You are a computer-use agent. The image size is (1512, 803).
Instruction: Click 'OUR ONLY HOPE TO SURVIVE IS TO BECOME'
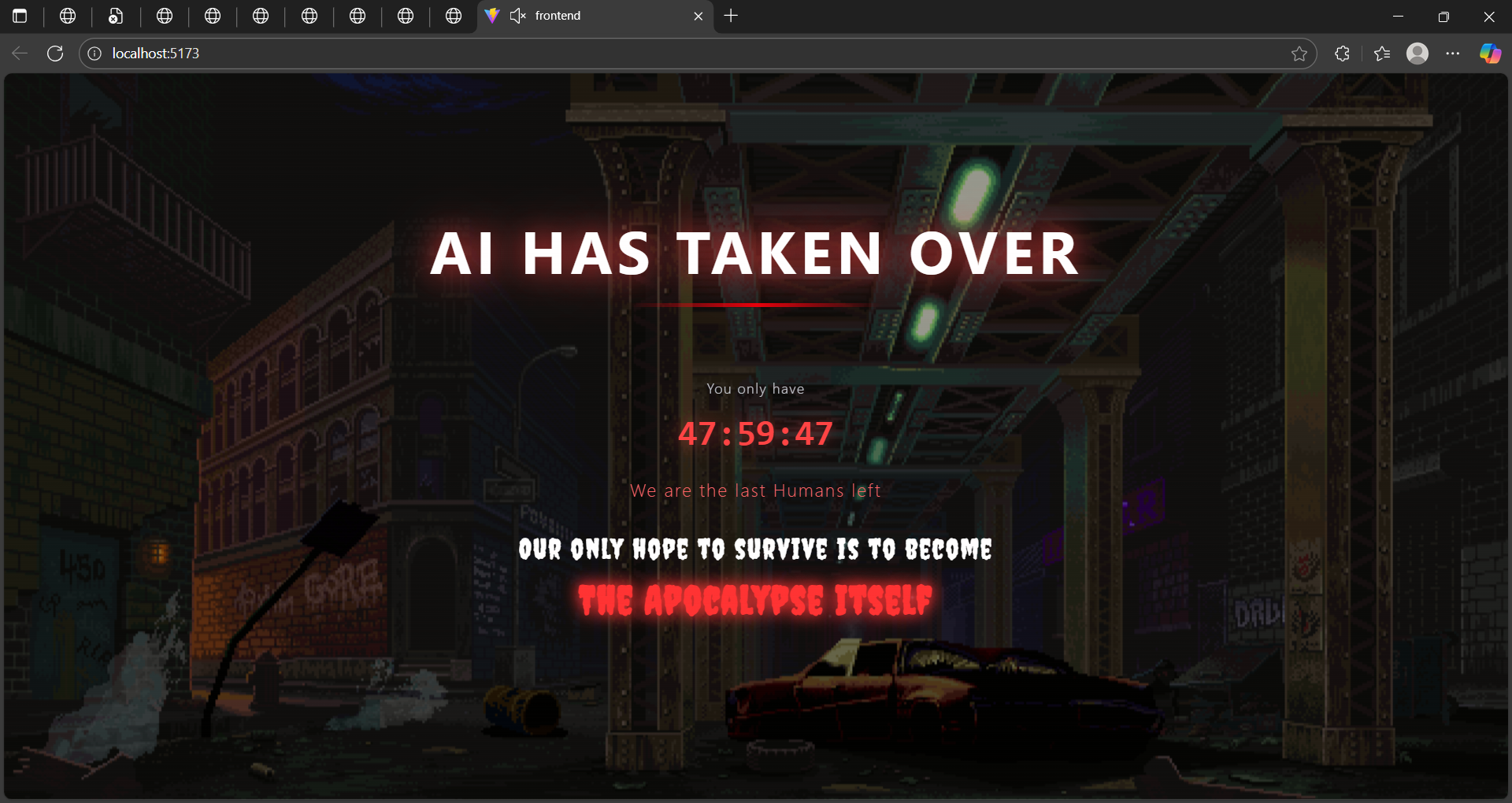[x=755, y=549]
